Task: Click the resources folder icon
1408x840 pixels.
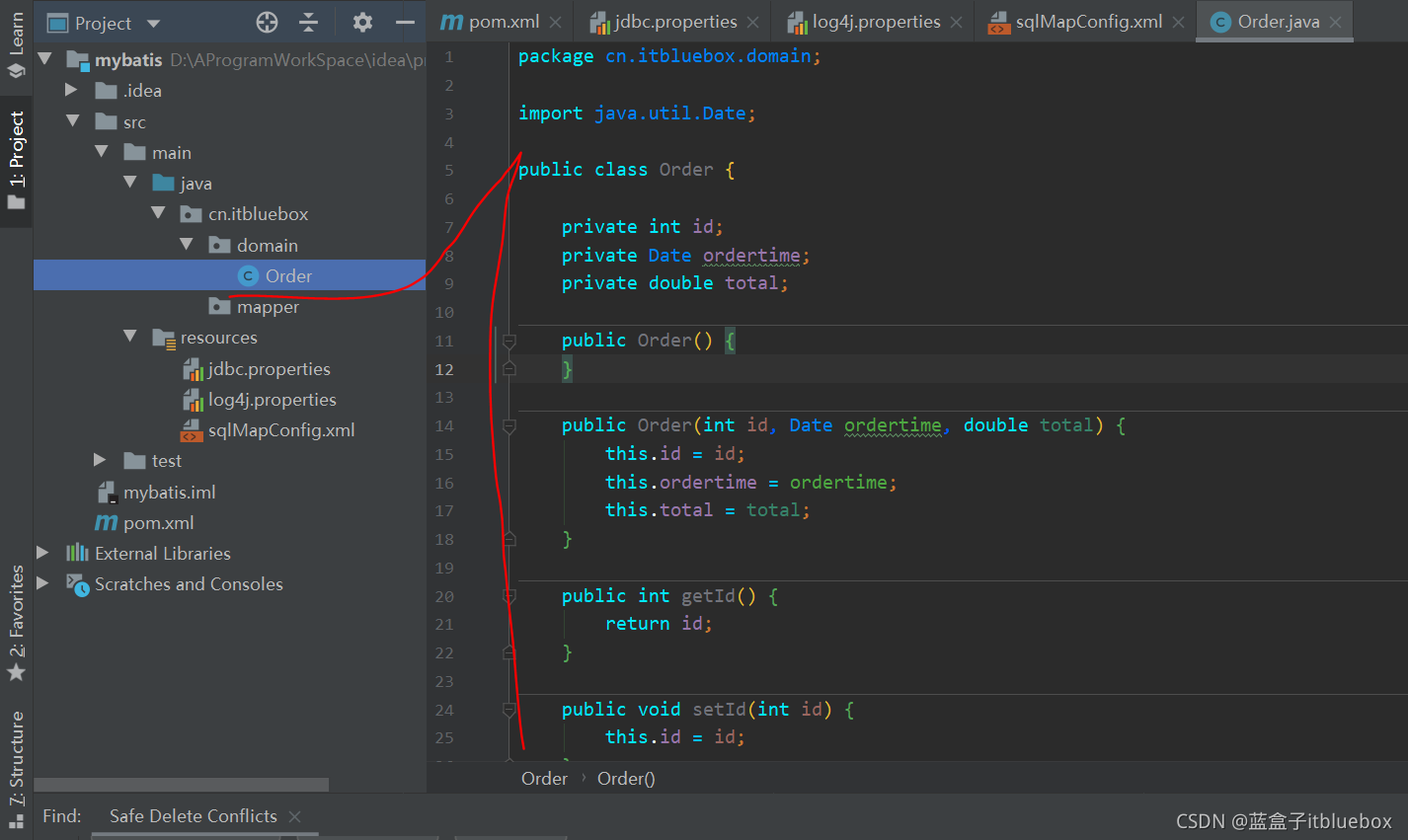Action: point(163,338)
